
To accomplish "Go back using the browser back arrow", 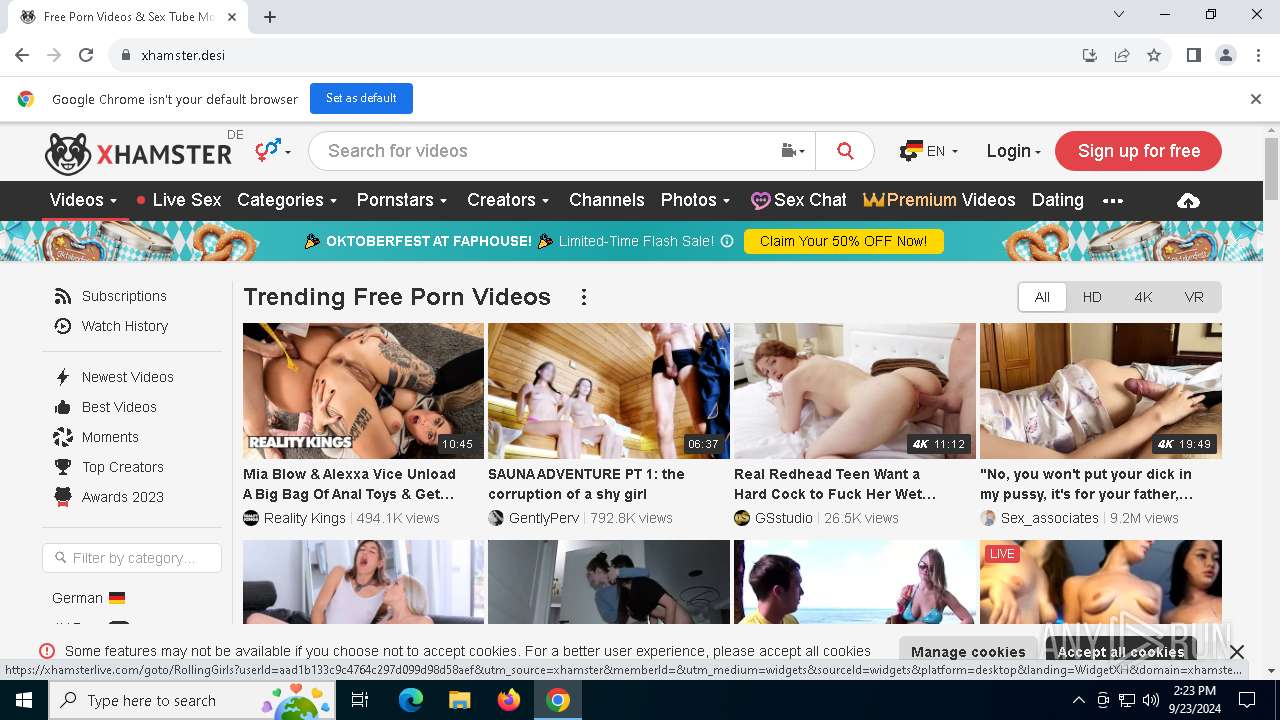I will [22, 55].
